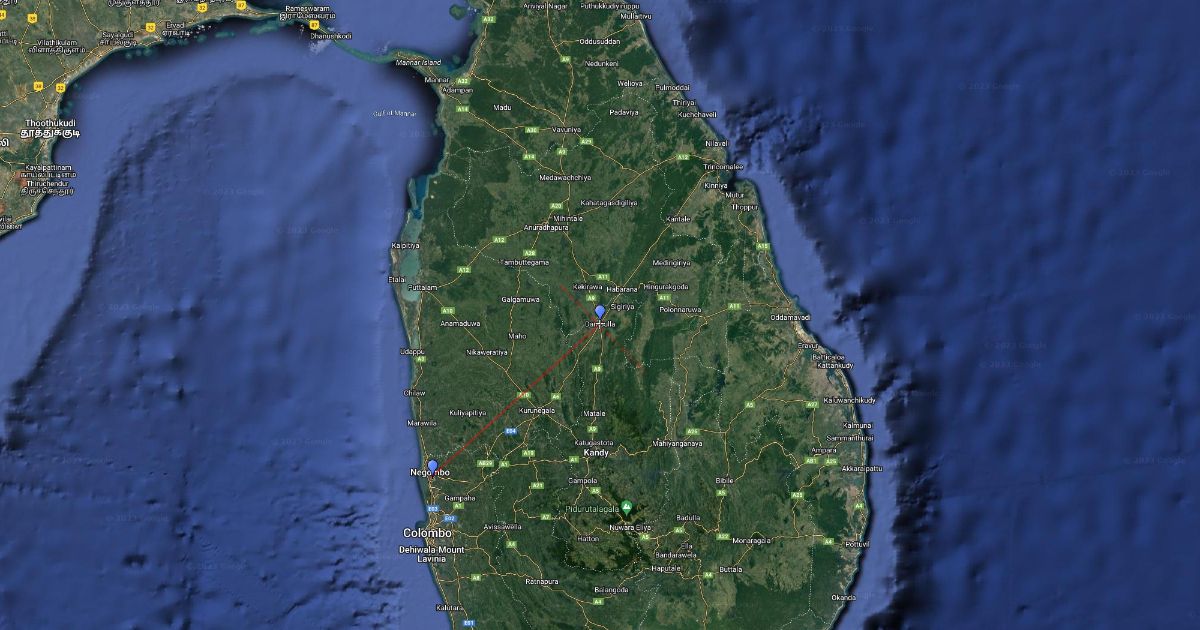Viewport: 1200px width, 630px height.
Task: Select the Puttalam label
Action: point(424,287)
